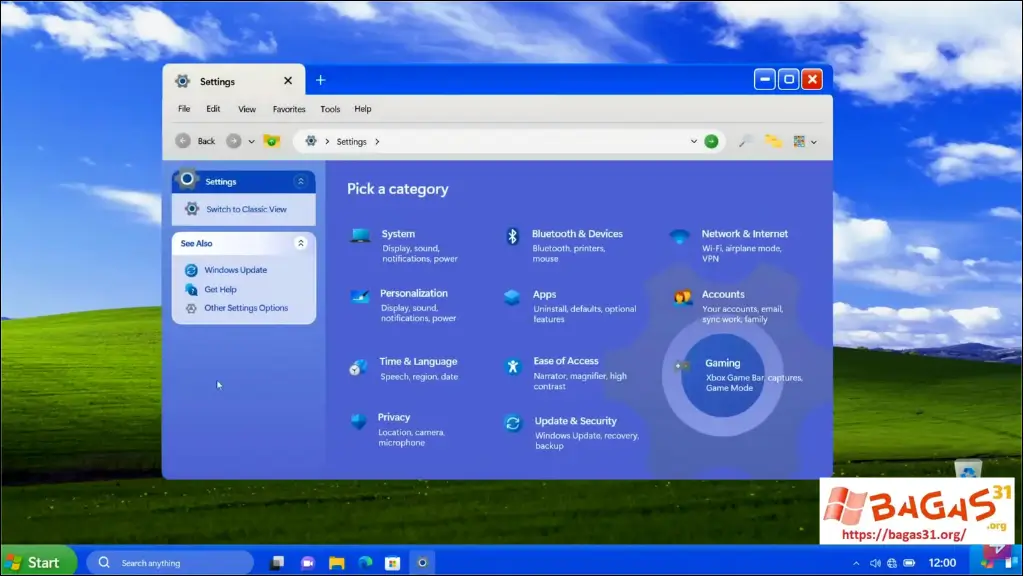Open the Views dropdown at the toolbar's right end

point(812,141)
